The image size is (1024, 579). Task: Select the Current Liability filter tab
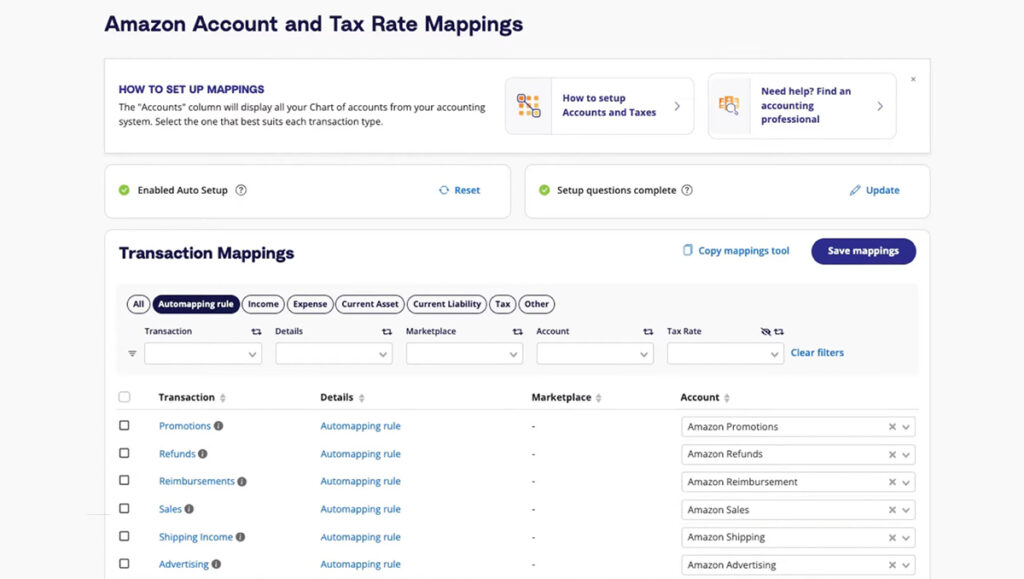tap(447, 304)
